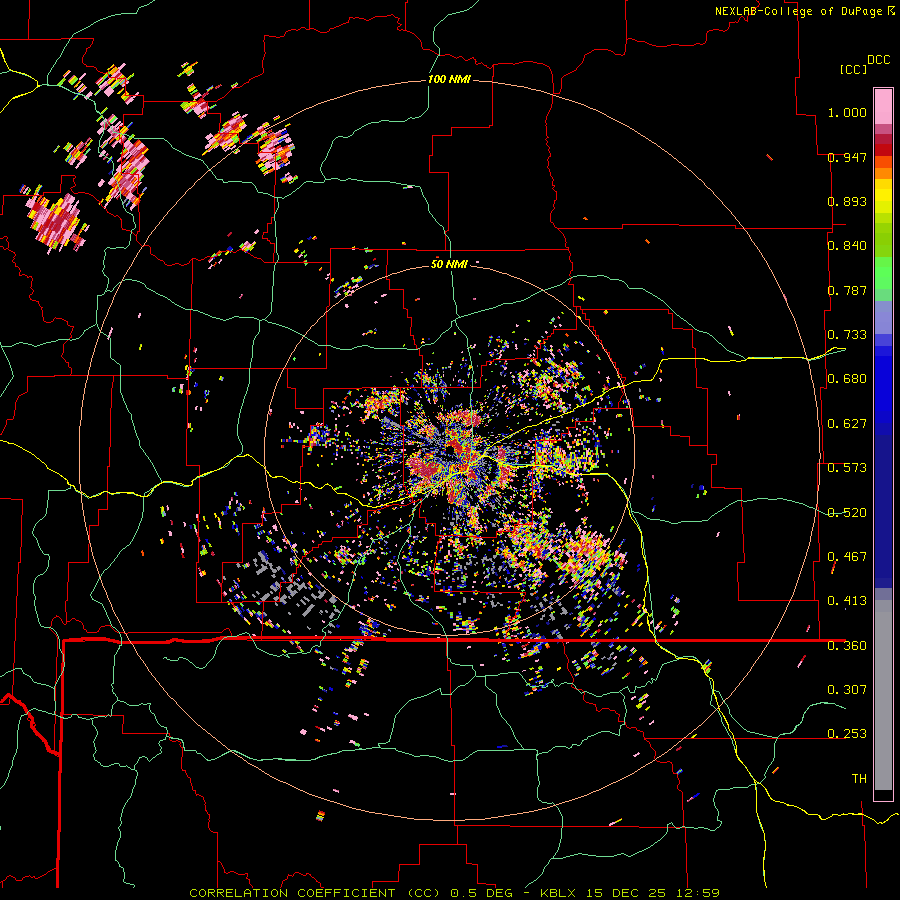Click the pink top segment of the color bar
The width and height of the screenshot is (900, 900).
883,106
